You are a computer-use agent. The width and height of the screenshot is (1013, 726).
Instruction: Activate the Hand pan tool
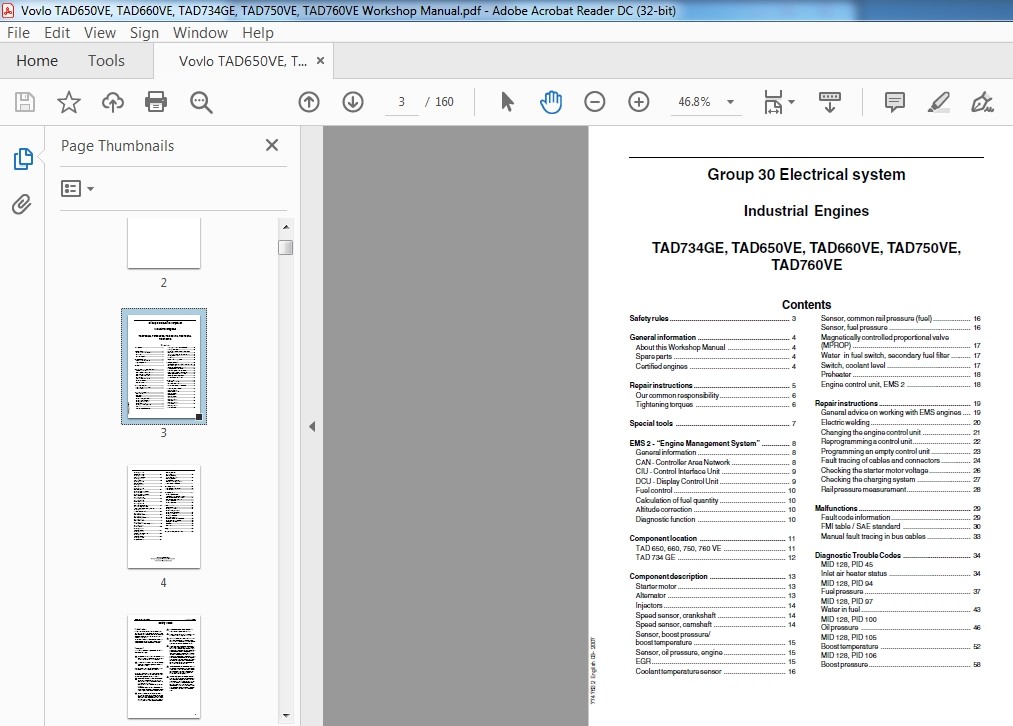coord(551,102)
